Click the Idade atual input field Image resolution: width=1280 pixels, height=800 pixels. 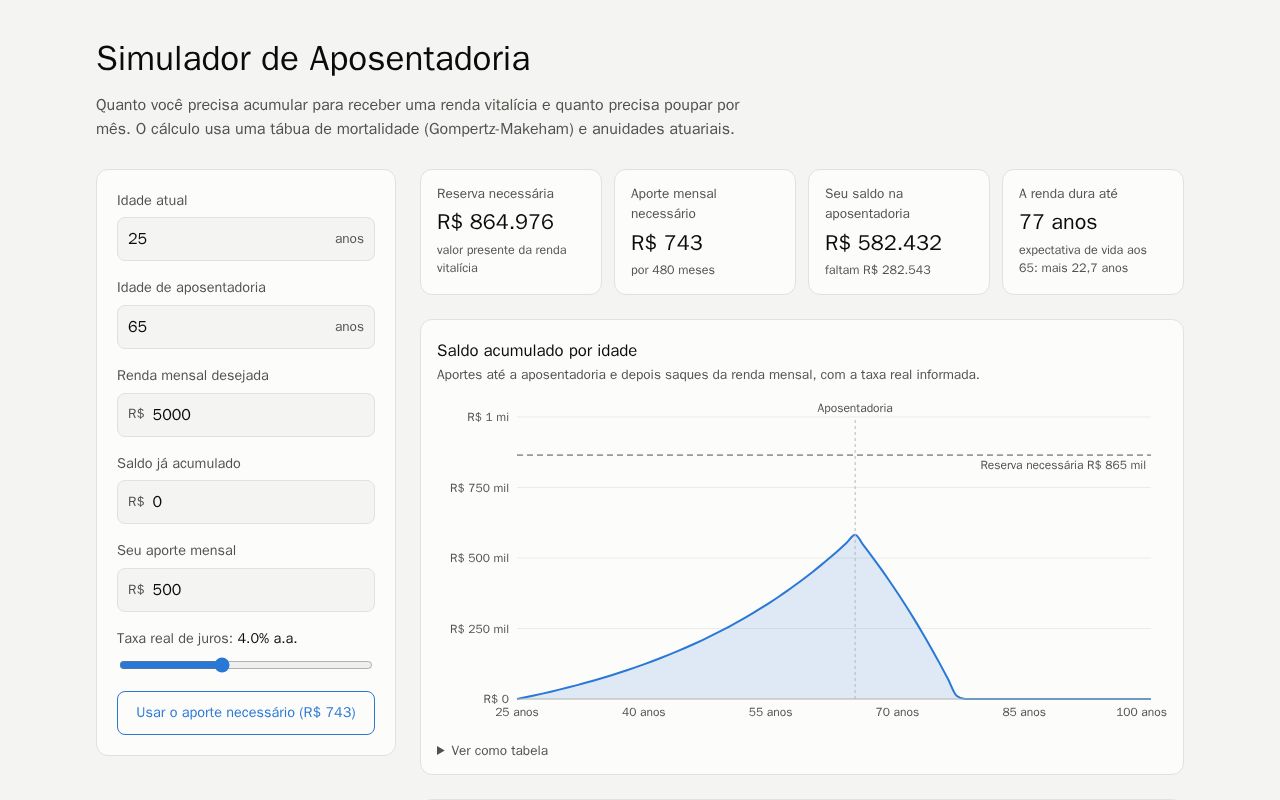tap(245, 239)
